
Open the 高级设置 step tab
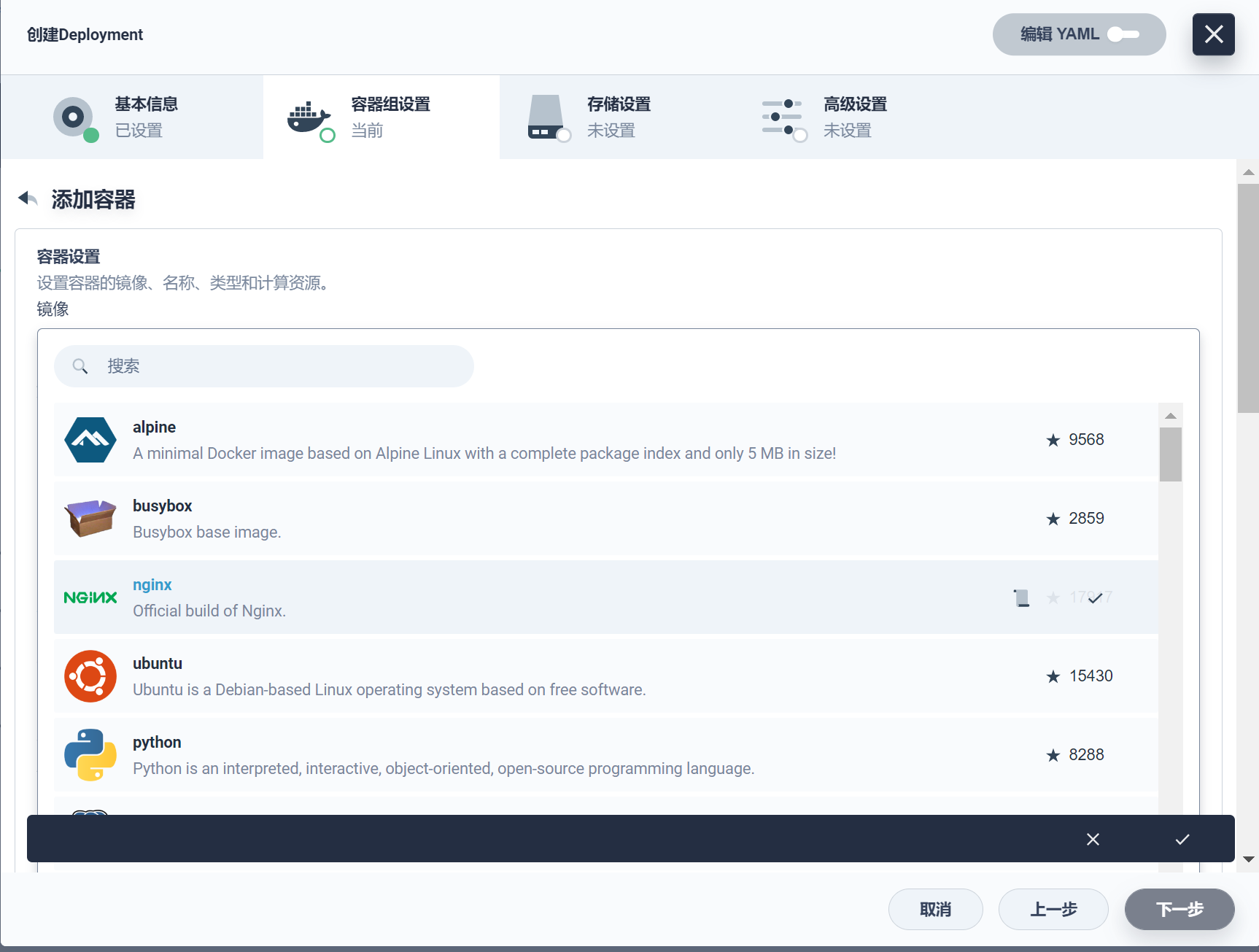click(855, 117)
